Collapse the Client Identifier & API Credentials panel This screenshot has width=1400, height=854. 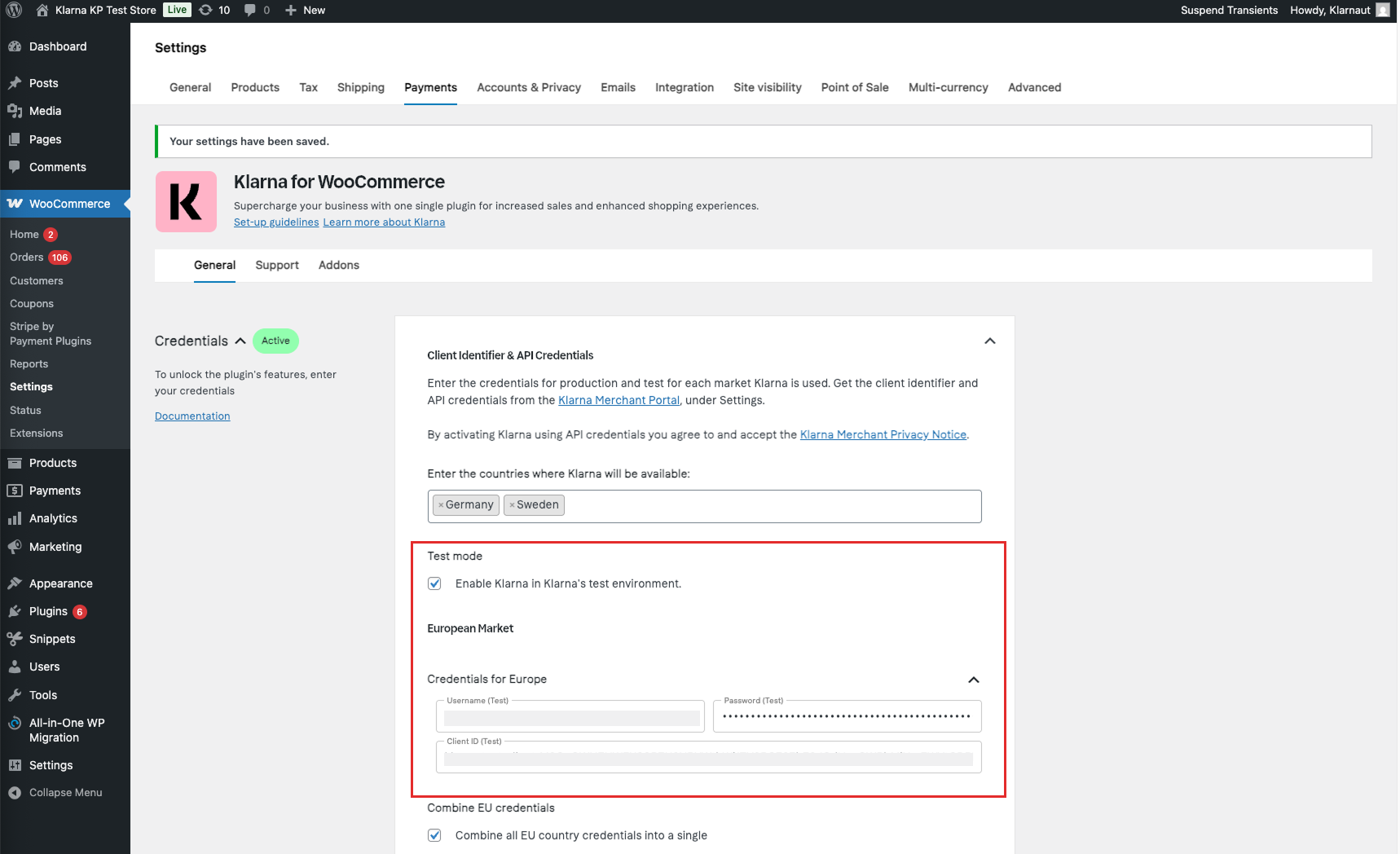tap(990, 341)
